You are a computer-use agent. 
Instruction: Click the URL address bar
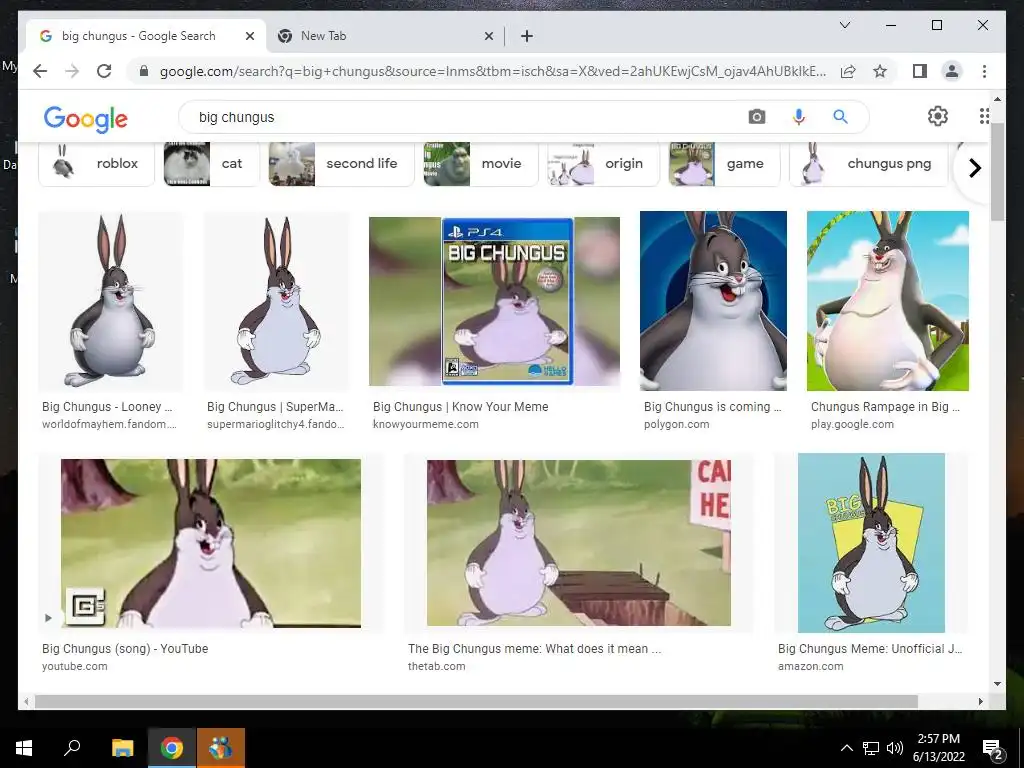tap(493, 71)
